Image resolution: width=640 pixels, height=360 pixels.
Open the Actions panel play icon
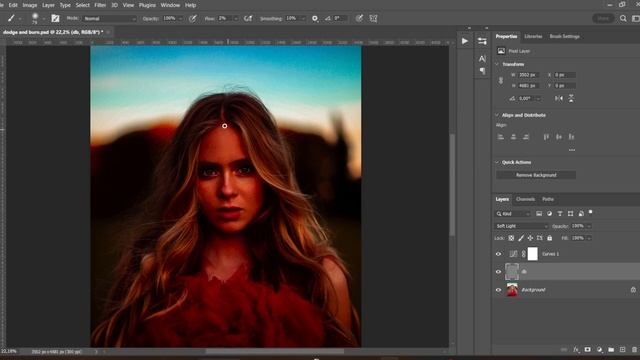[464, 41]
